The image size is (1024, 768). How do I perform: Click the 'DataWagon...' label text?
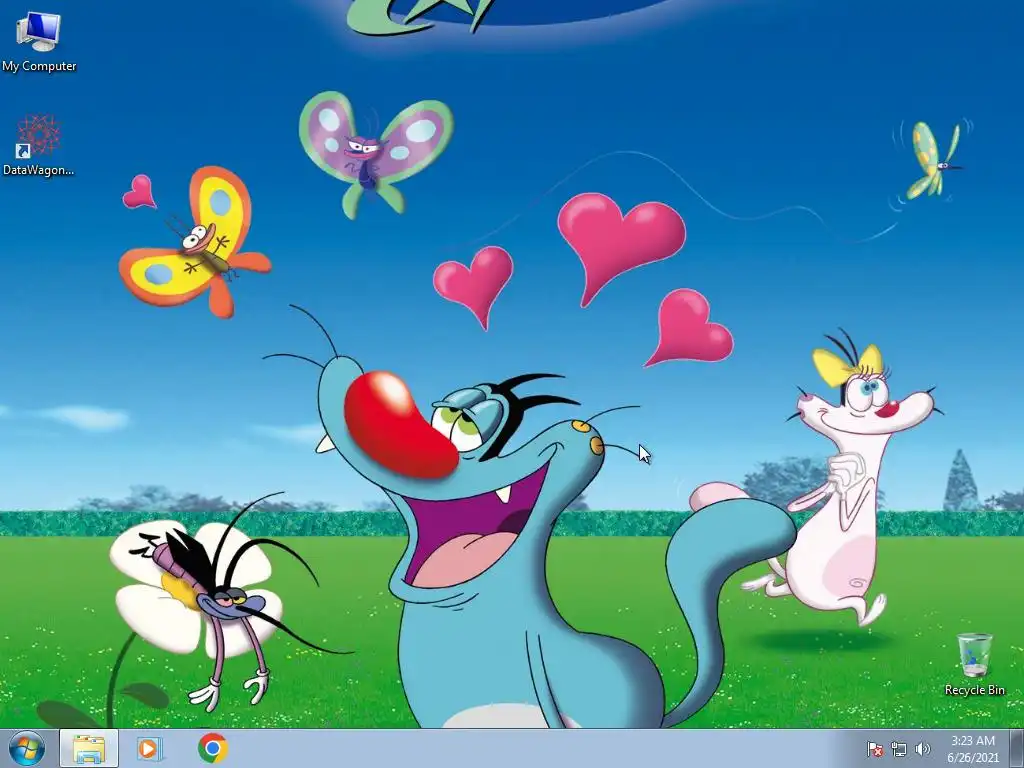click(39, 170)
